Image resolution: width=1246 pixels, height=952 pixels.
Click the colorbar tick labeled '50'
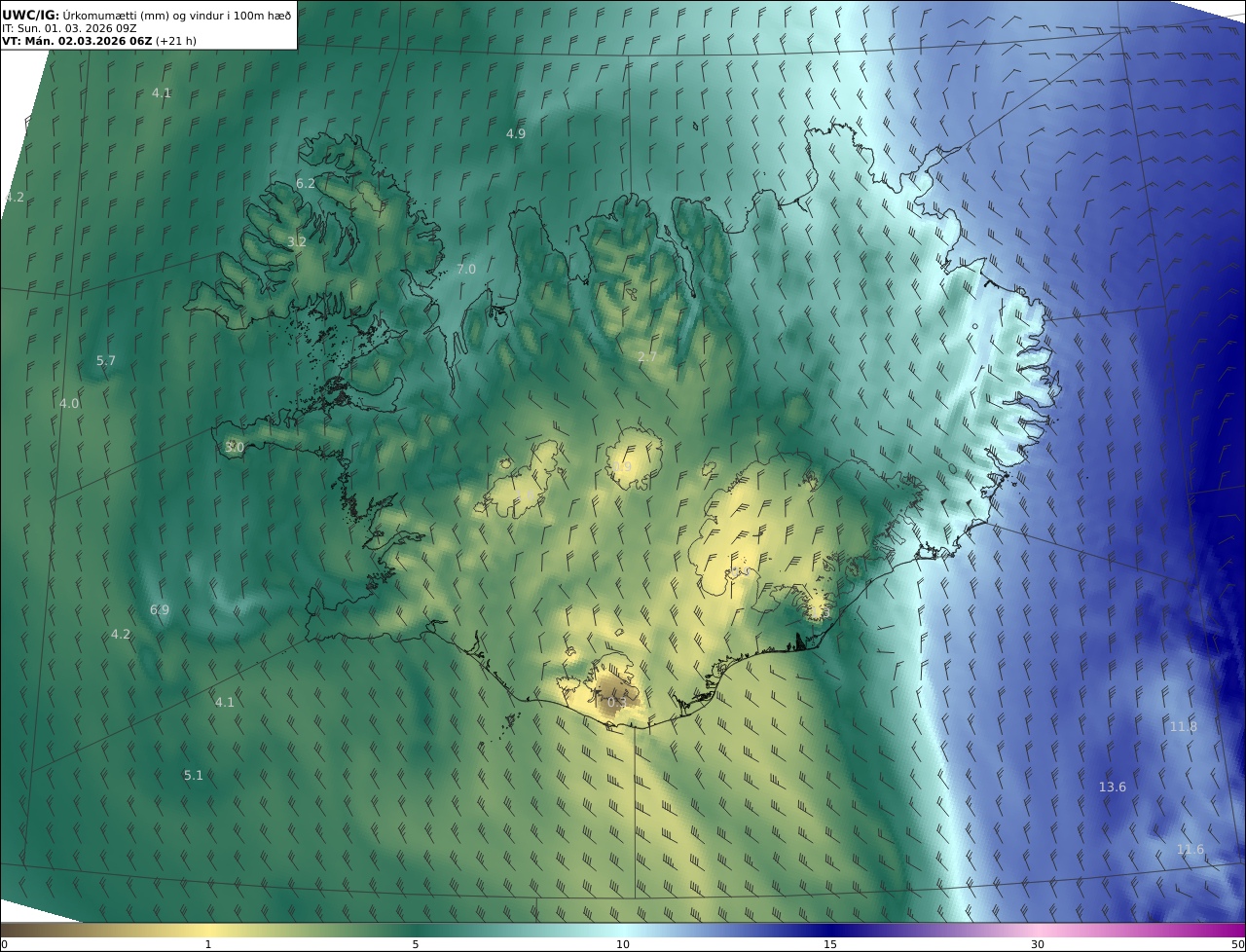(1238, 944)
